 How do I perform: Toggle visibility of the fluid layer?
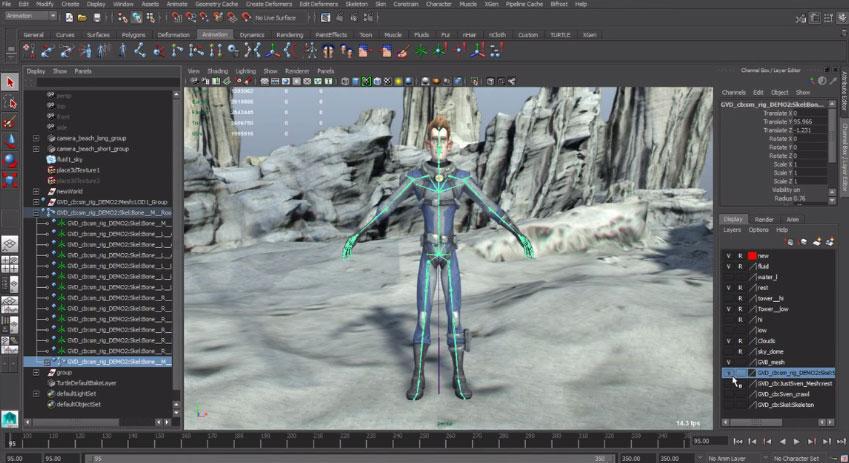pyautogui.click(x=728, y=266)
